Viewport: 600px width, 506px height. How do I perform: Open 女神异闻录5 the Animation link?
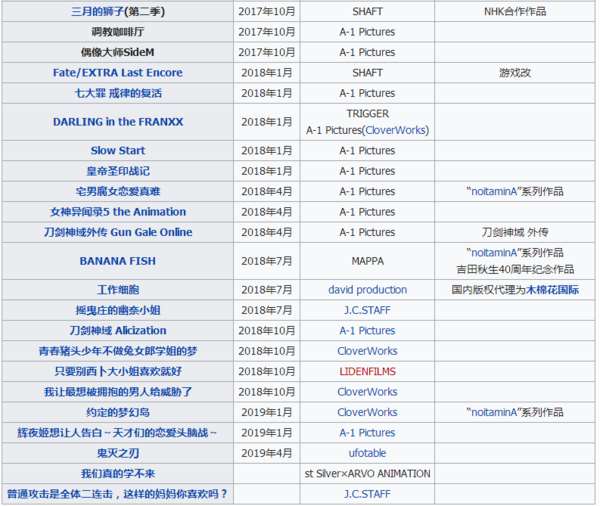pos(118,212)
